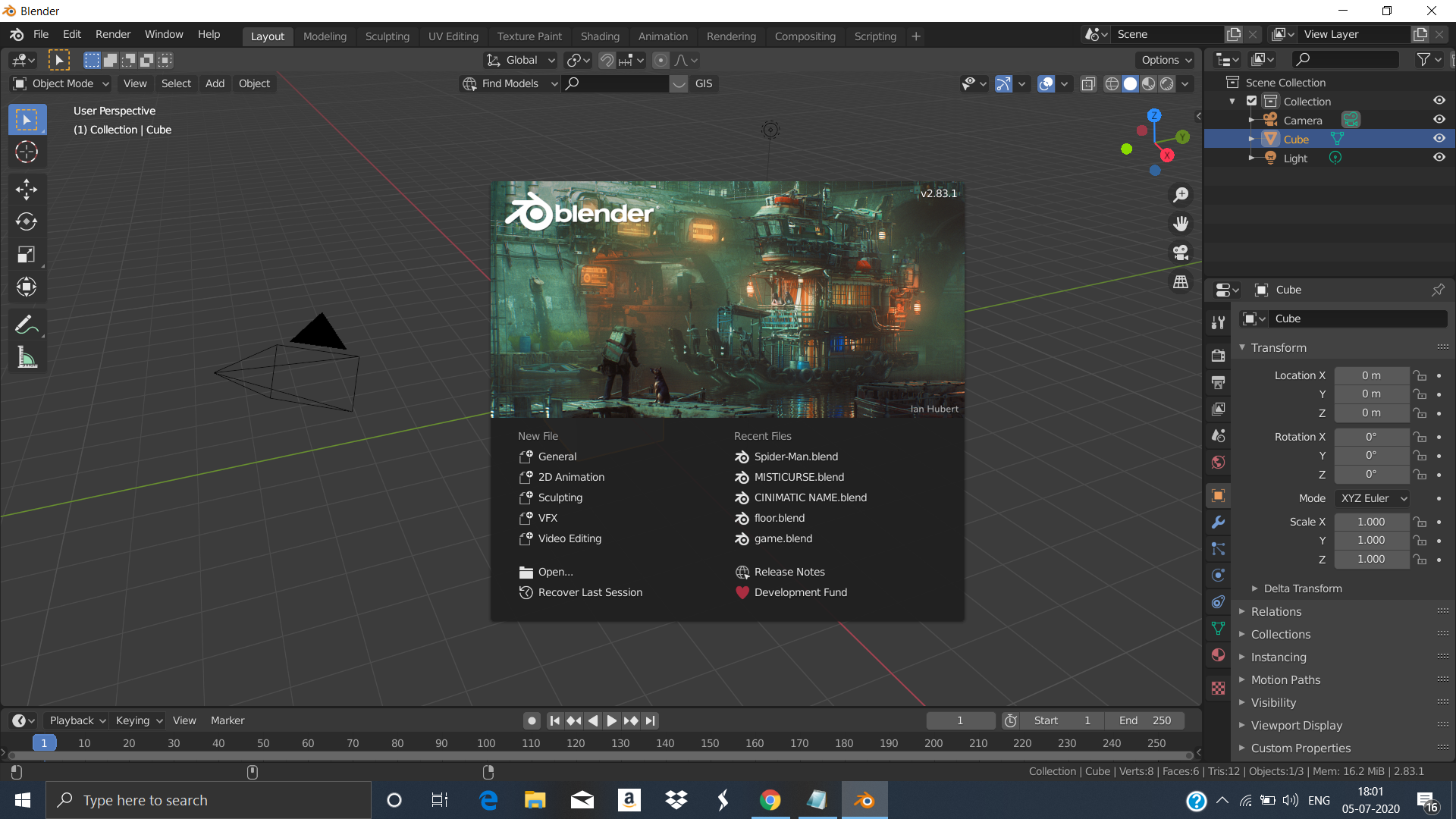Open recent file Spider-Man.blend
Image resolution: width=1456 pixels, height=819 pixels.
(x=795, y=457)
